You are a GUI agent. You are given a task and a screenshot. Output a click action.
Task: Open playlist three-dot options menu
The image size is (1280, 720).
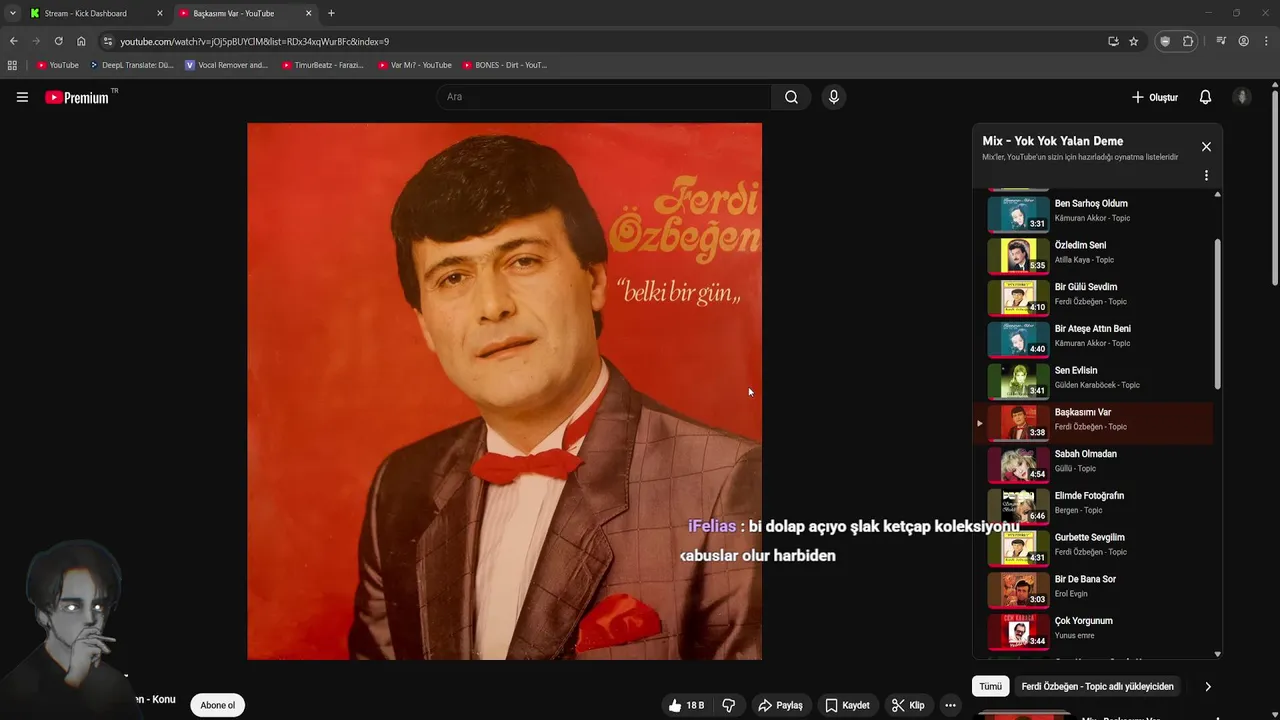point(1206,175)
